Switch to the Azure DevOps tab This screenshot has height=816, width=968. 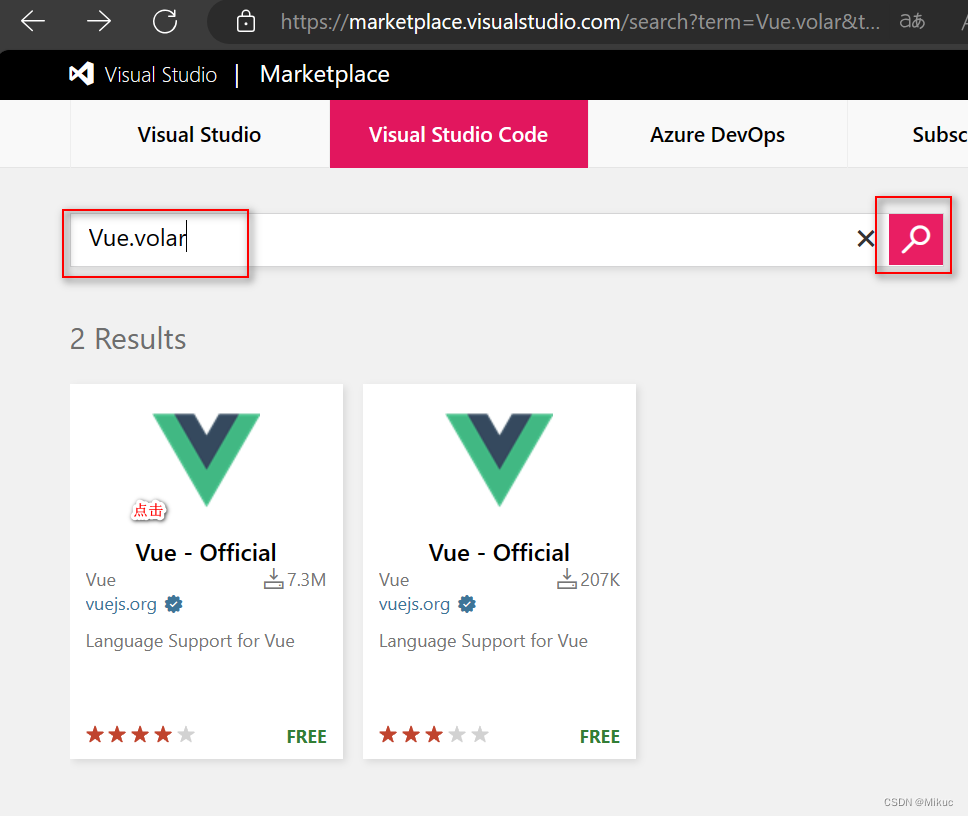pyautogui.click(x=717, y=135)
